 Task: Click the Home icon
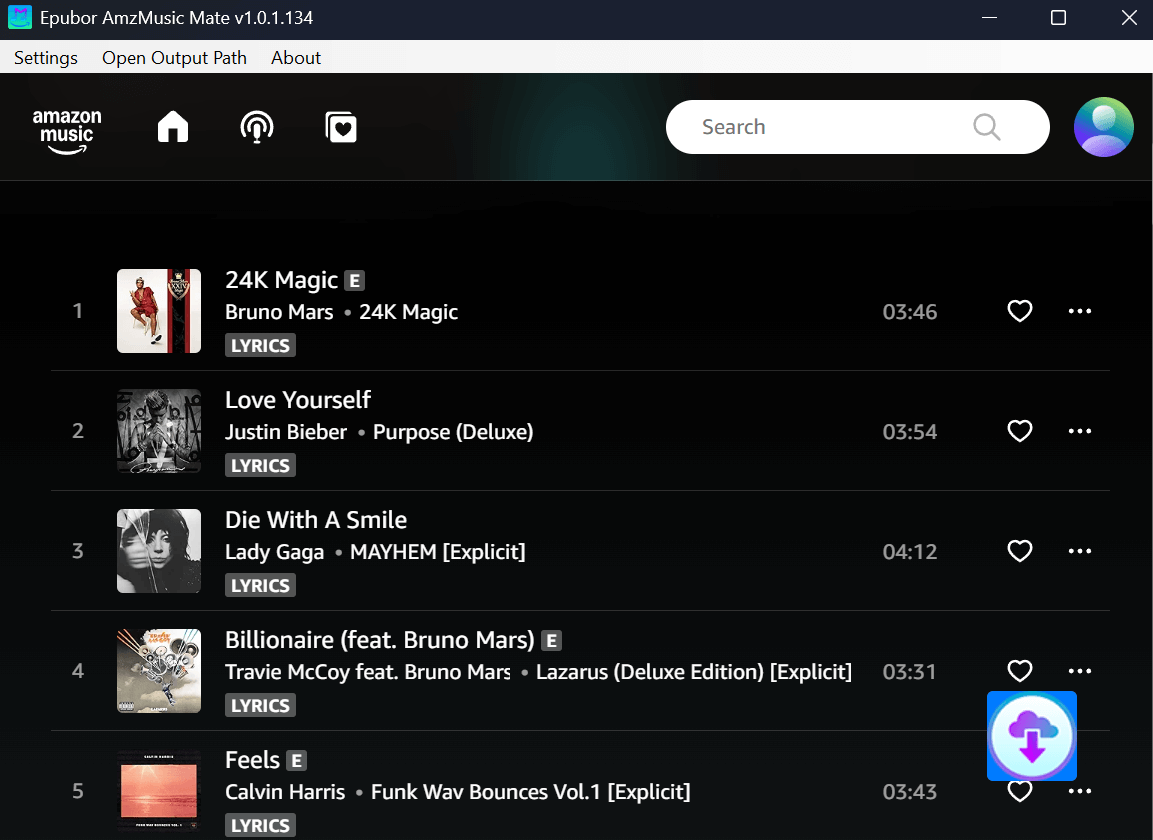pyautogui.click(x=172, y=127)
